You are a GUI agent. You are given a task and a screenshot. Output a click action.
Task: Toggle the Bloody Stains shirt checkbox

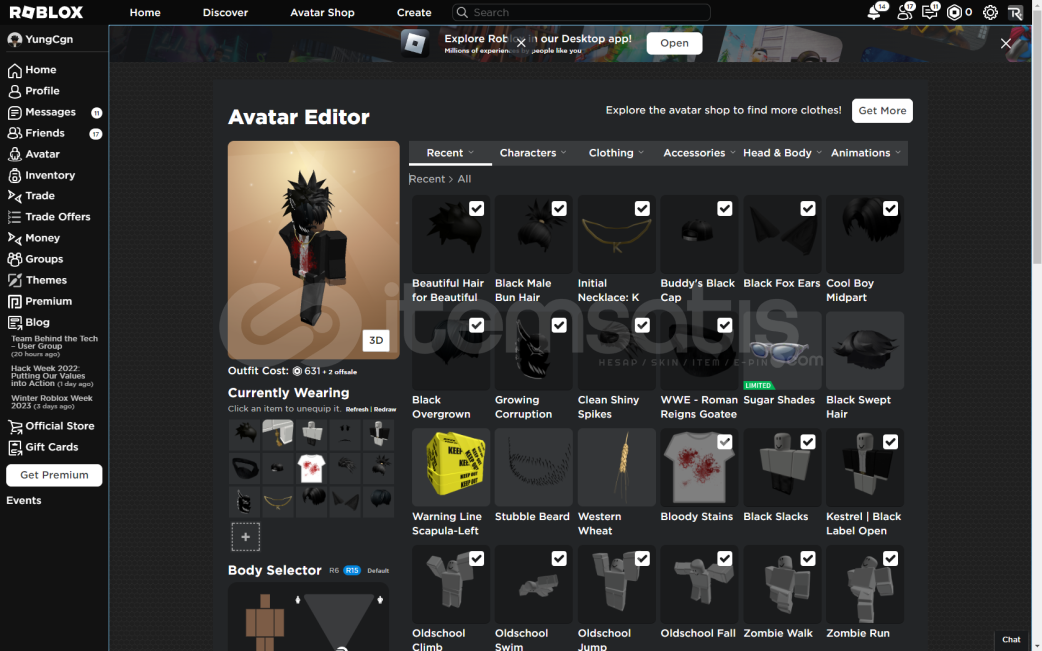click(x=724, y=442)
